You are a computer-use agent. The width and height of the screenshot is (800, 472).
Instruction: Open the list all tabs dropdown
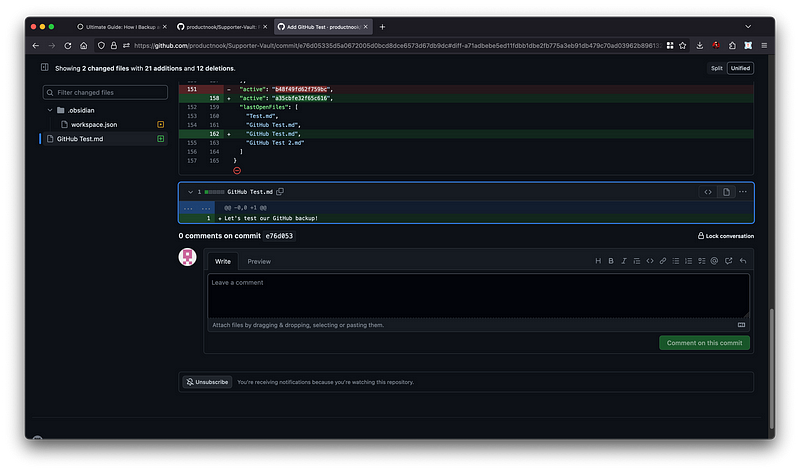coord(748,27)
